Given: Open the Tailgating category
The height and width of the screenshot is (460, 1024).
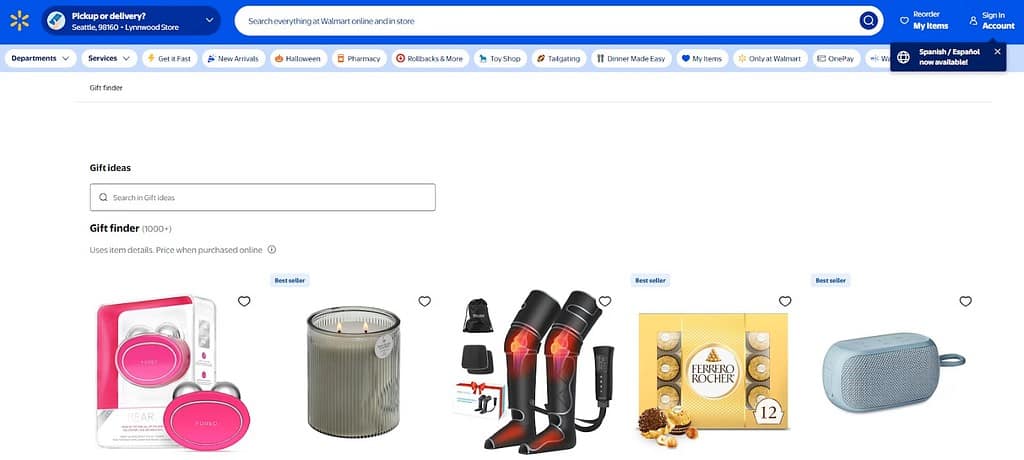Looking at the screenshot, I should [x=558, y=58].
